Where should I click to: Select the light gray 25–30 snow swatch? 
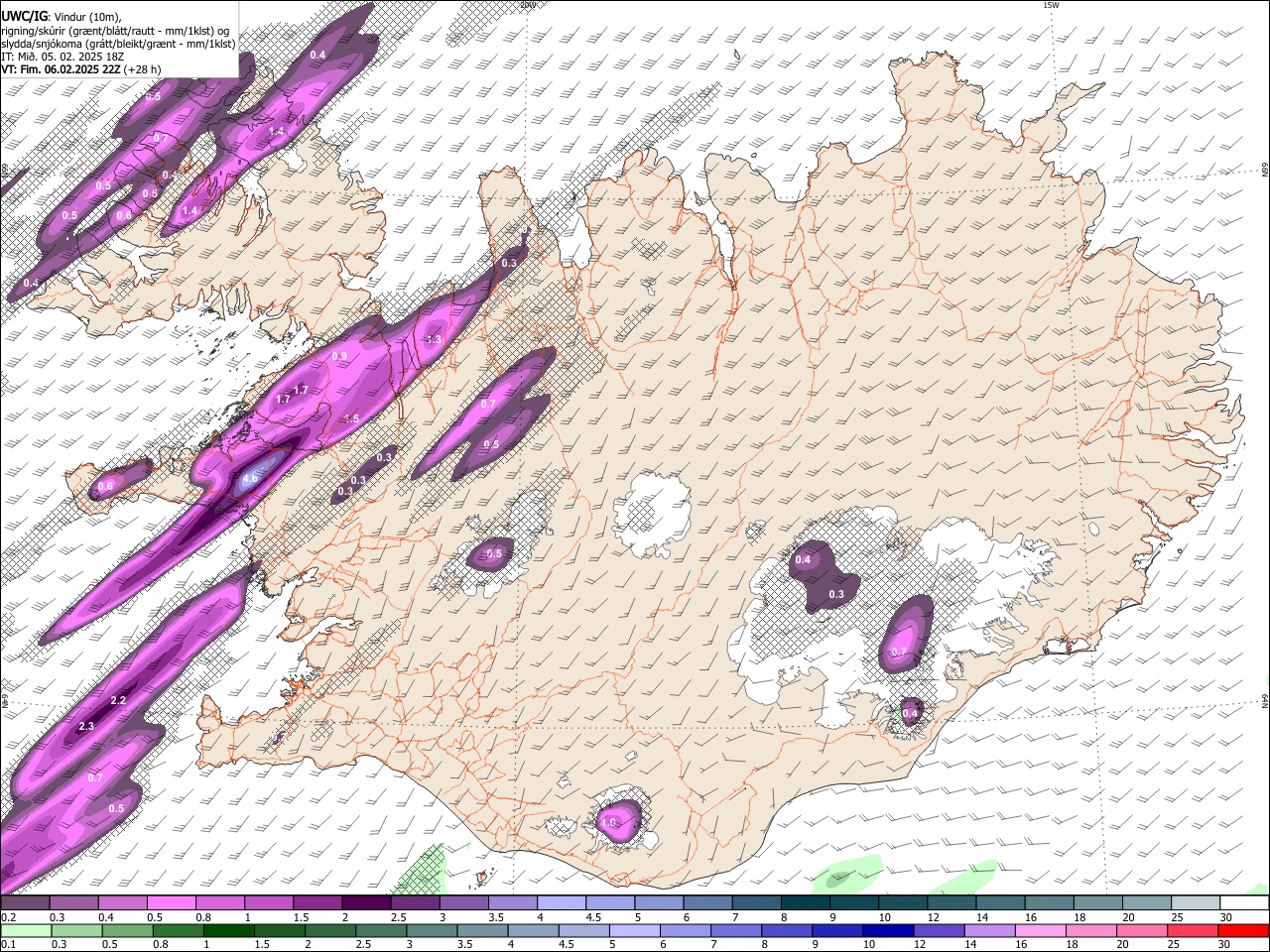point(1194,903)
